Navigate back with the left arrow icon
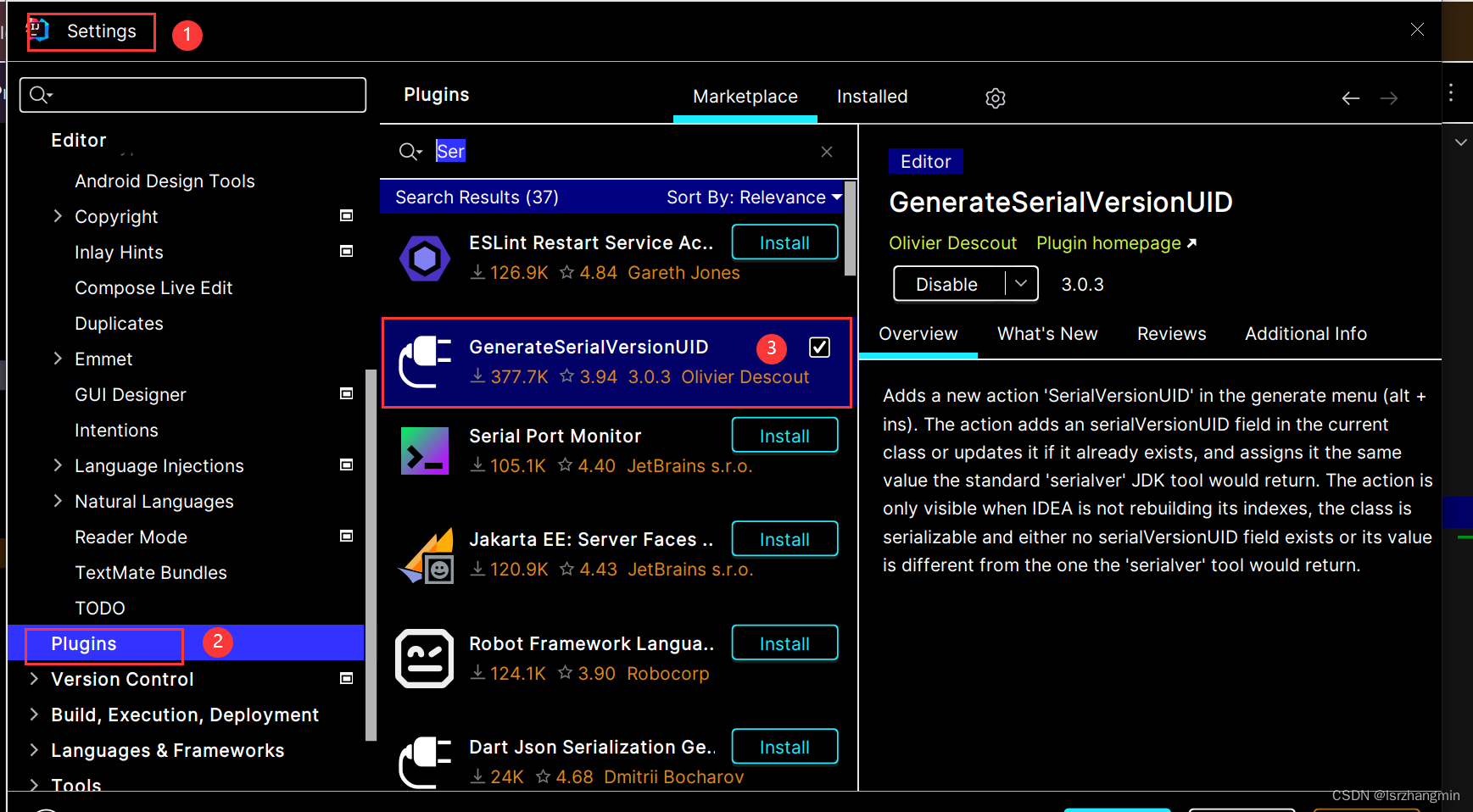This screenshot has width=1473, height=812. coord(1350,97)
